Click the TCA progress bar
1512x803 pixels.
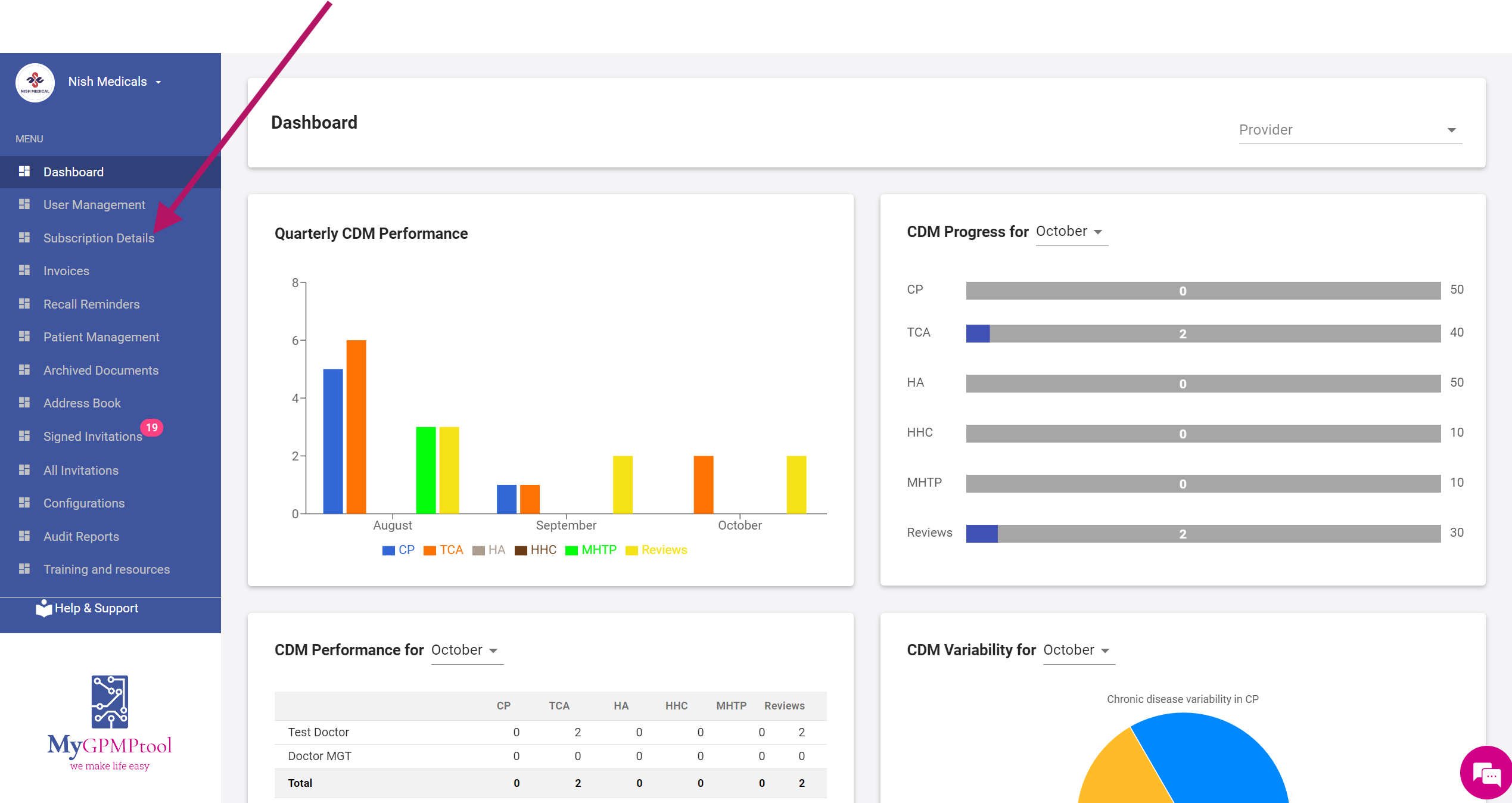pyautogui.click(x=1203, y=334)
